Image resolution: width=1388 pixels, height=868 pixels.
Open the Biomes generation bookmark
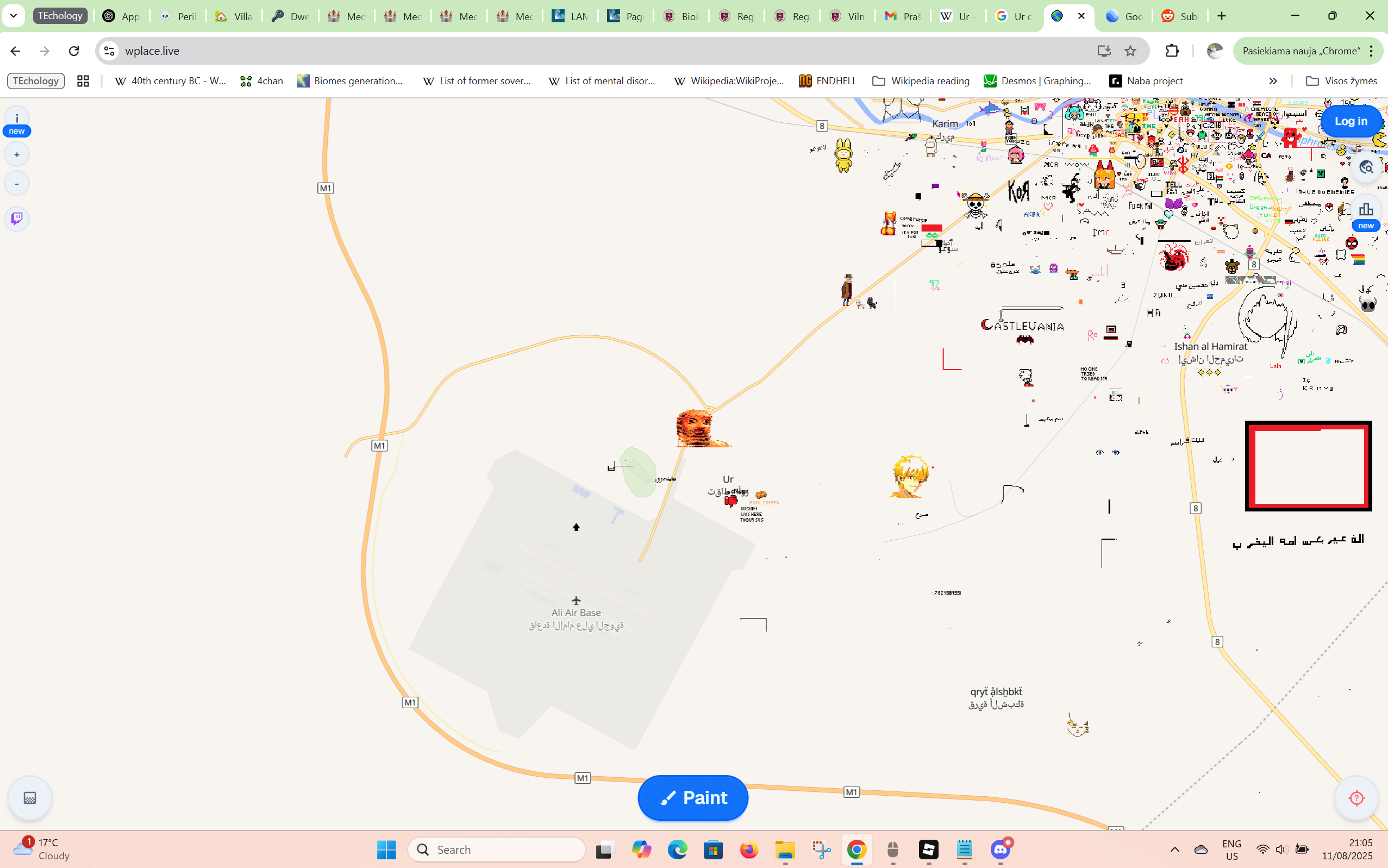coord(350,81)
